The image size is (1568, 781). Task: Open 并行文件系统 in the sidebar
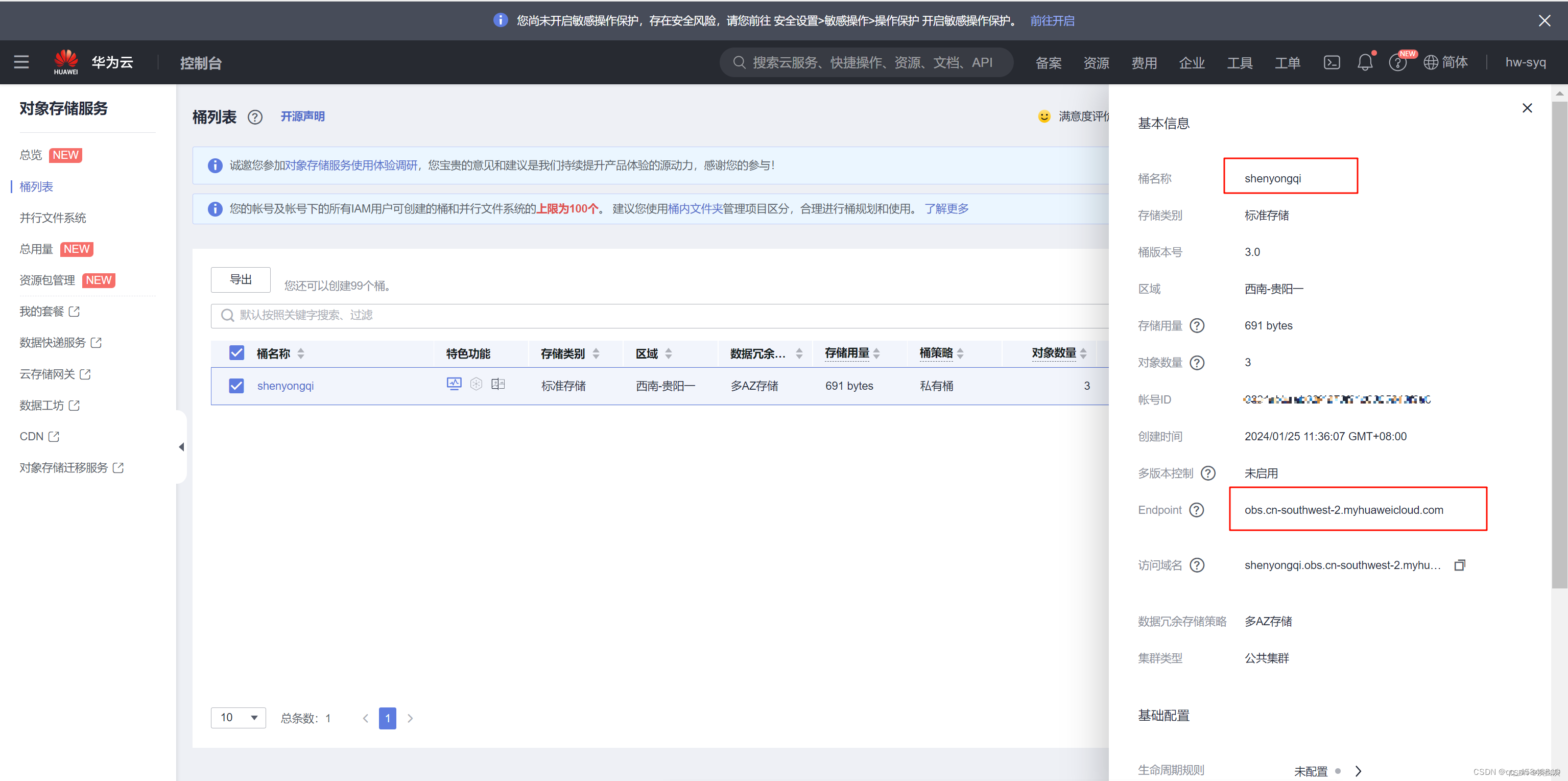pos(53,218)
